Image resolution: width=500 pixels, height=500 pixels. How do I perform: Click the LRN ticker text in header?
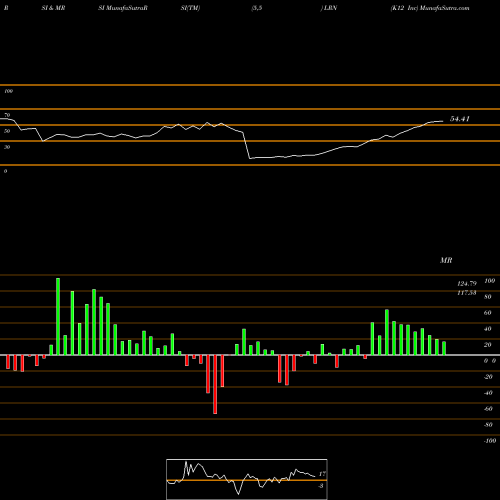330,8
